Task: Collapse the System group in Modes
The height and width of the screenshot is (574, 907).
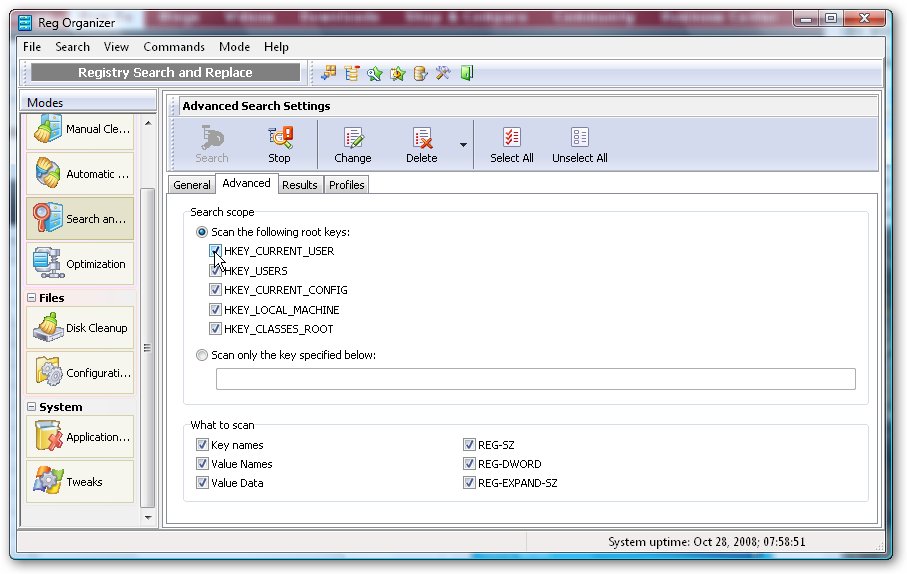Action: pos(32,407)
